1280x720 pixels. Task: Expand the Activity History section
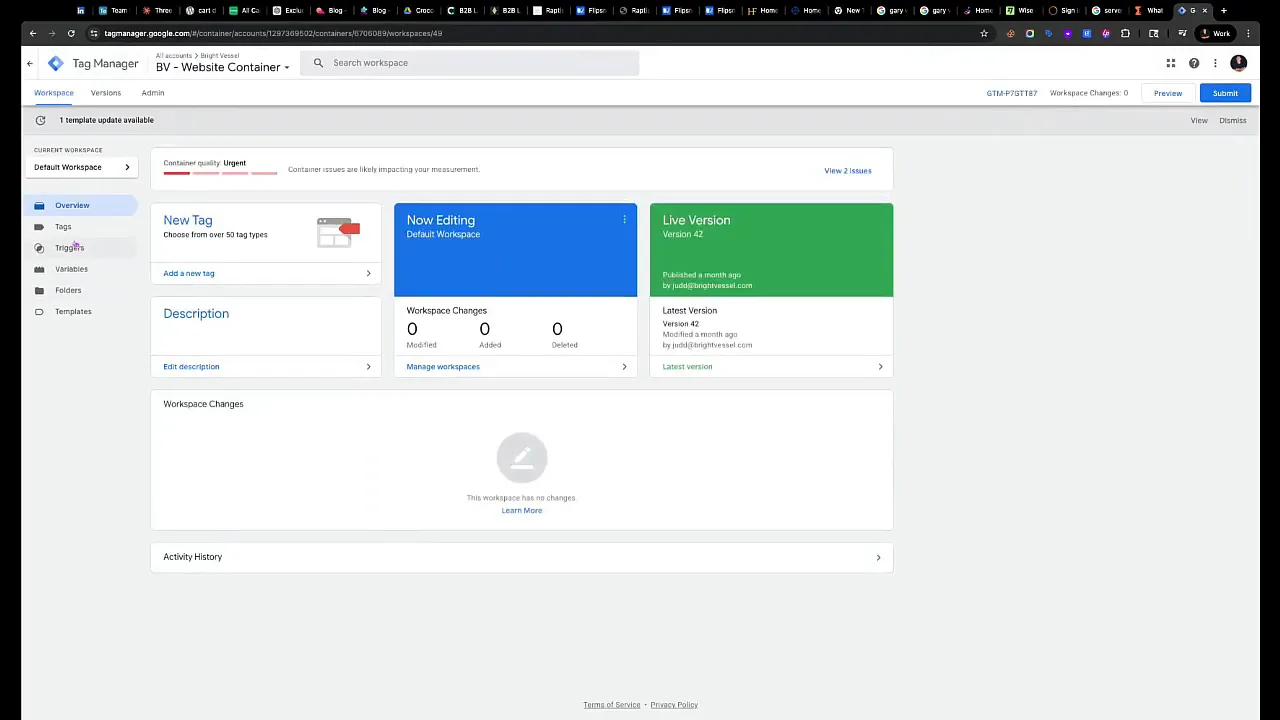(877, 557)
